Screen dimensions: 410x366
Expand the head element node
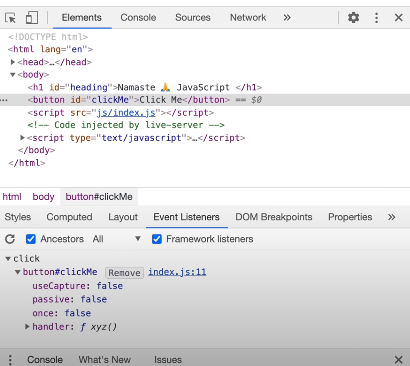(x=13, y=62)
